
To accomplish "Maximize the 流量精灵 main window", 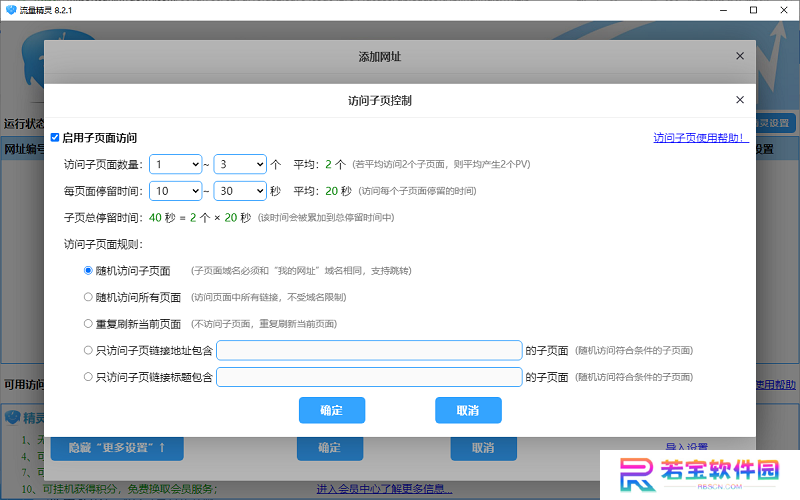I will pos(753,10).
